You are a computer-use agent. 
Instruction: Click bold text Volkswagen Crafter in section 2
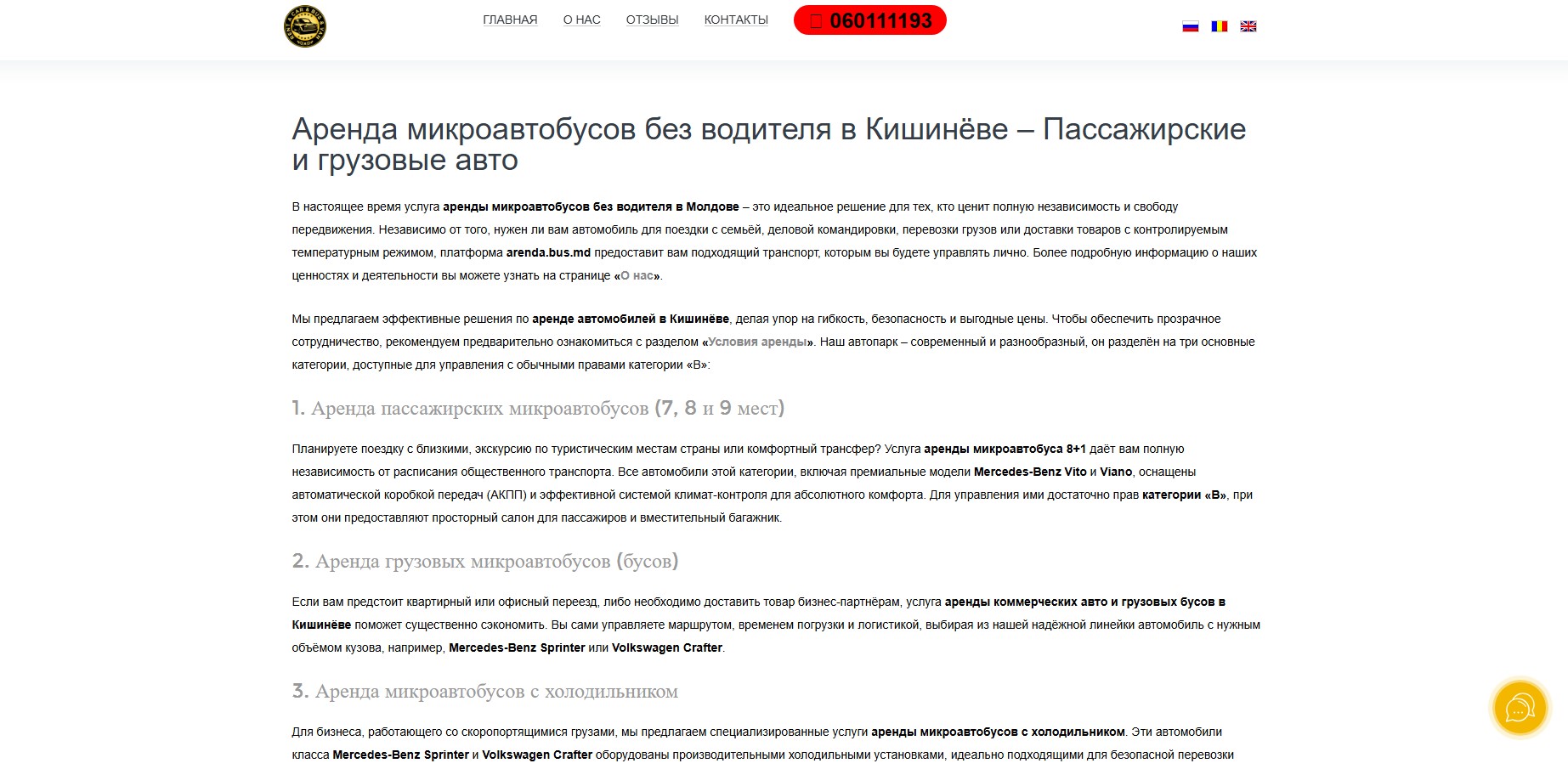[x=667, y=647]
